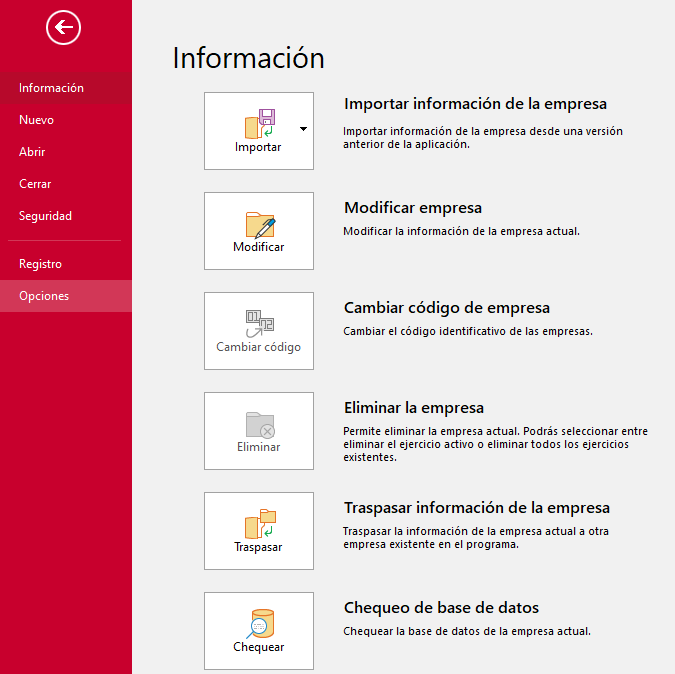The image size is (675, 674).
Task: Click the Importar button label
Action: [x=258, y=147]
